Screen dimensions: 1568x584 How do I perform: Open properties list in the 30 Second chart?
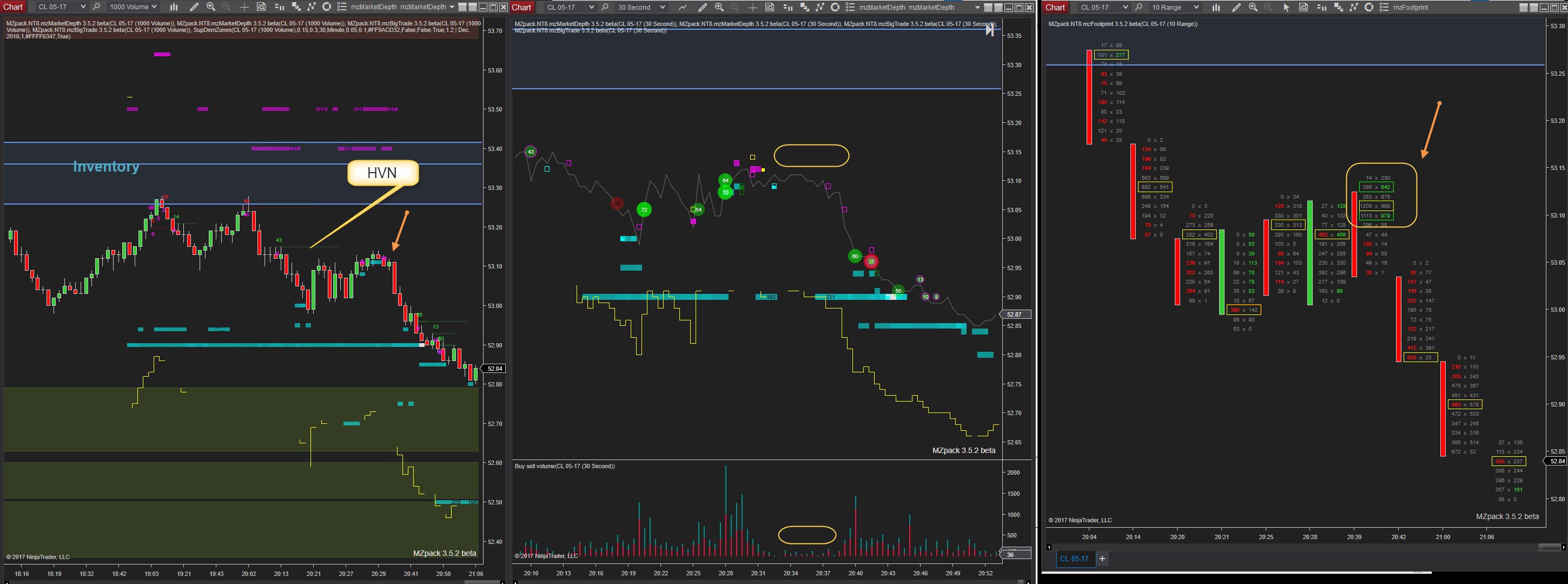coord(850,6)
